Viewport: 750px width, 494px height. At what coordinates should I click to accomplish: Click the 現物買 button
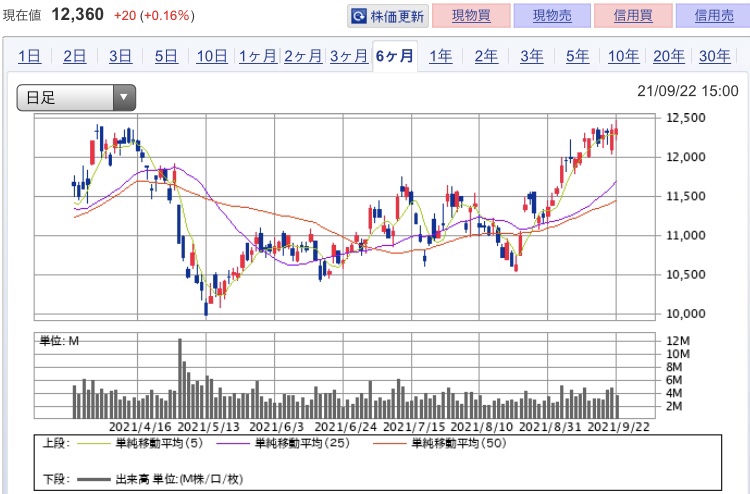(x=471, y=16)
